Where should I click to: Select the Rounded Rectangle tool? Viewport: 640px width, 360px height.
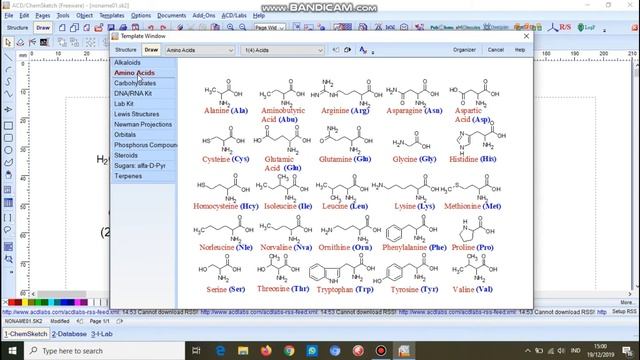click(8, 138)
